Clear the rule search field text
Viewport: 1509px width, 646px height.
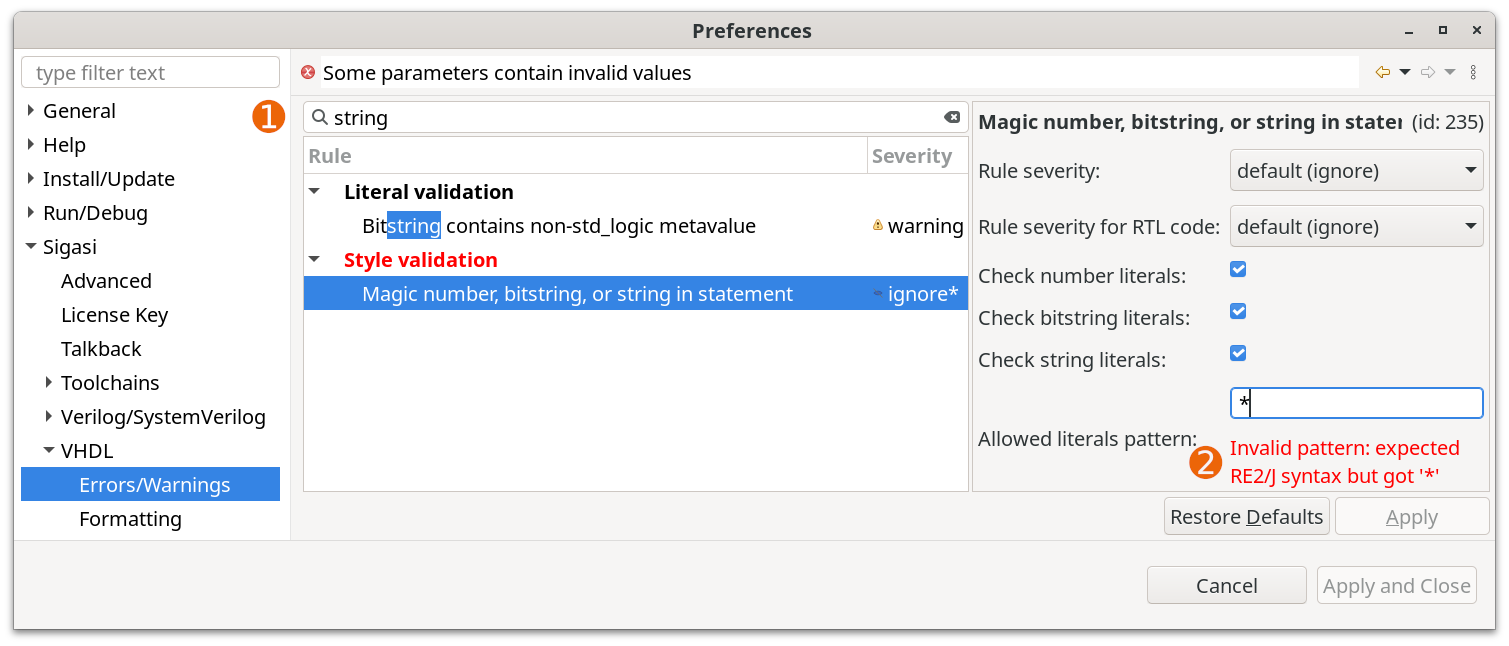click(952, 117)
